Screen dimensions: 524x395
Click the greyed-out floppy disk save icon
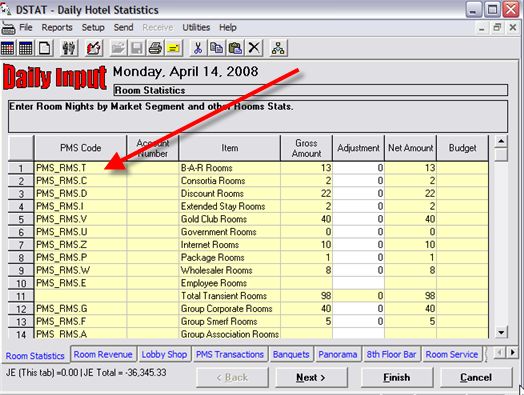tap(136, 48)
